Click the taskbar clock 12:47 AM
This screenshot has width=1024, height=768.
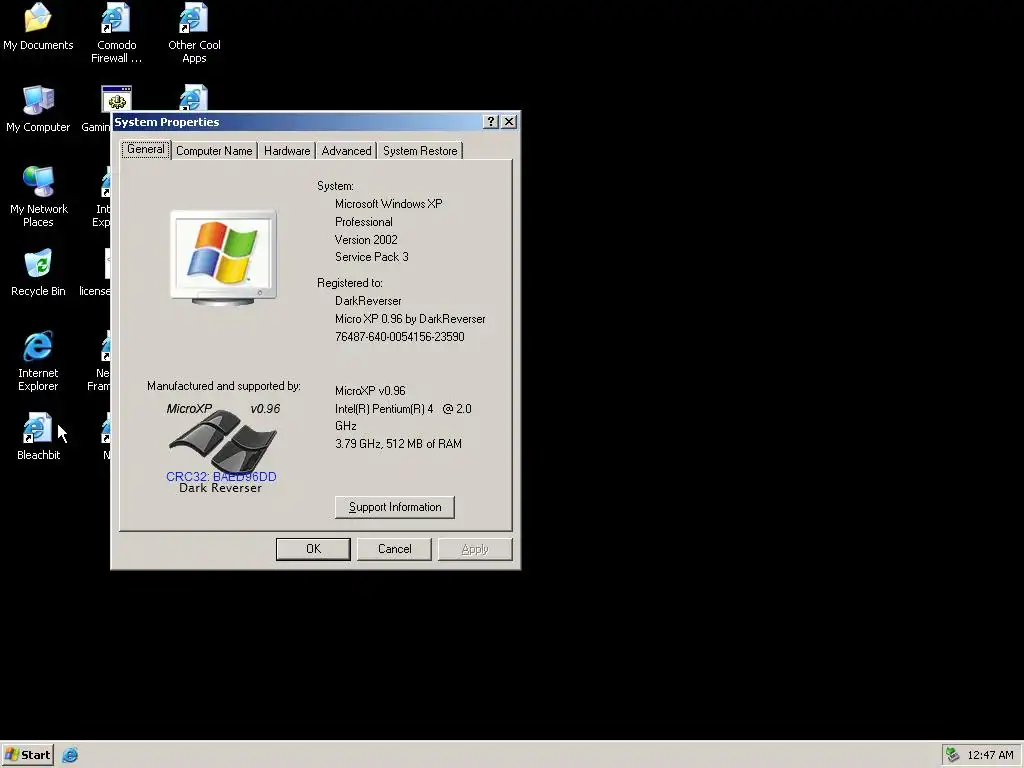pos(990,755)
